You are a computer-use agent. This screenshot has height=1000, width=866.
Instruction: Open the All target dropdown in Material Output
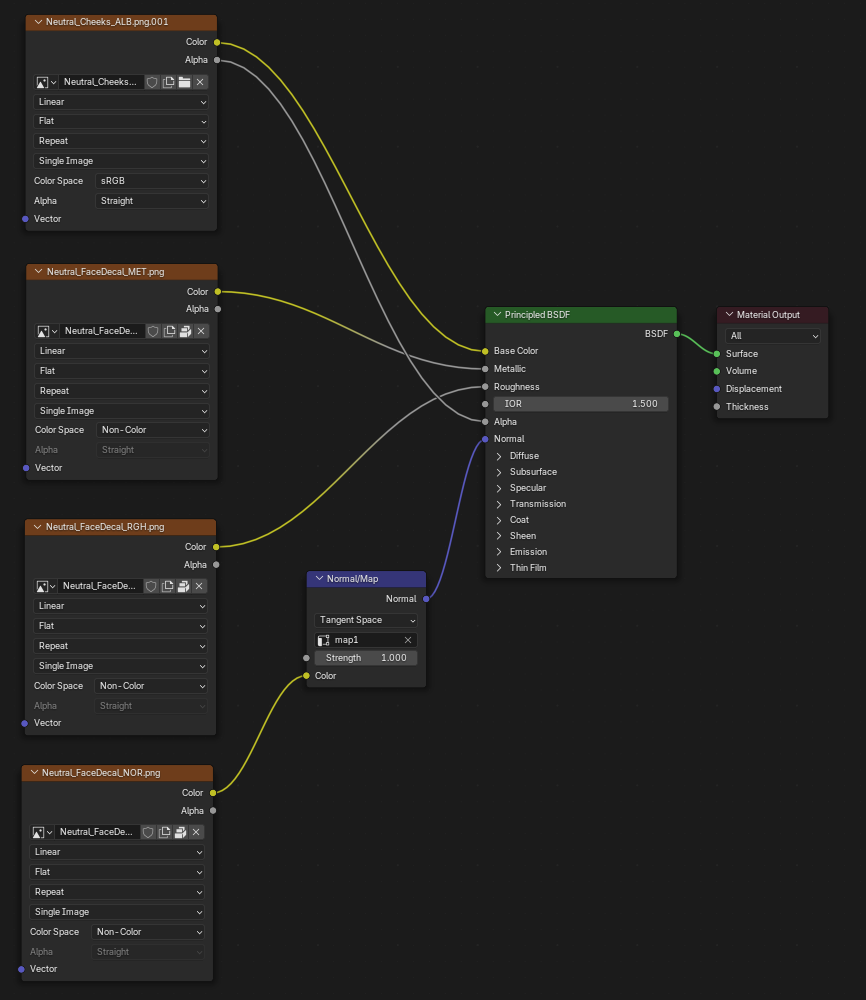(x=773, y=336)
